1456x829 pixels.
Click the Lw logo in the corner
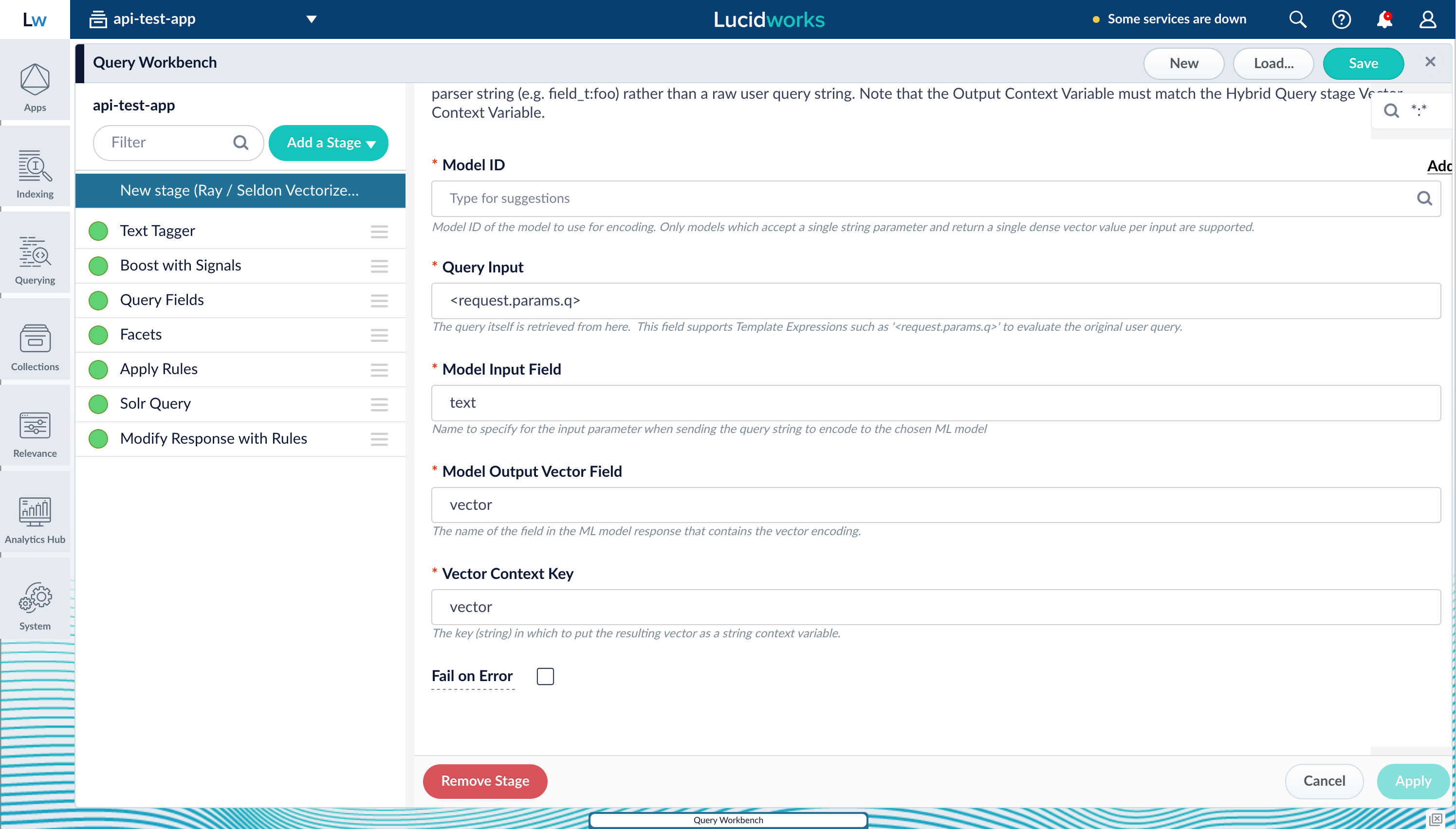(34, 19)
